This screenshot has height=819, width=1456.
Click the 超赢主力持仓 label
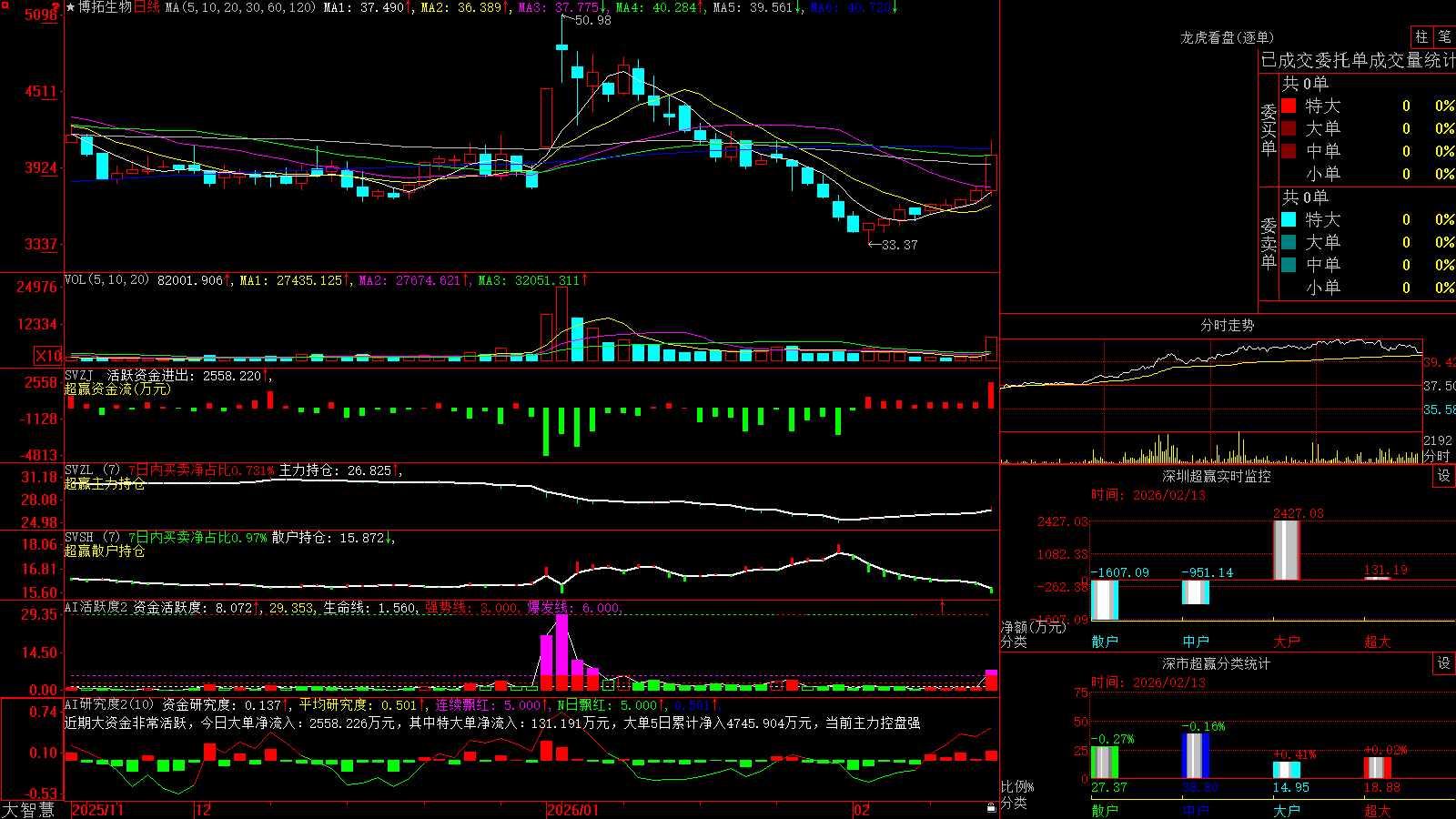pyautogui.click(x=105, y=483)
